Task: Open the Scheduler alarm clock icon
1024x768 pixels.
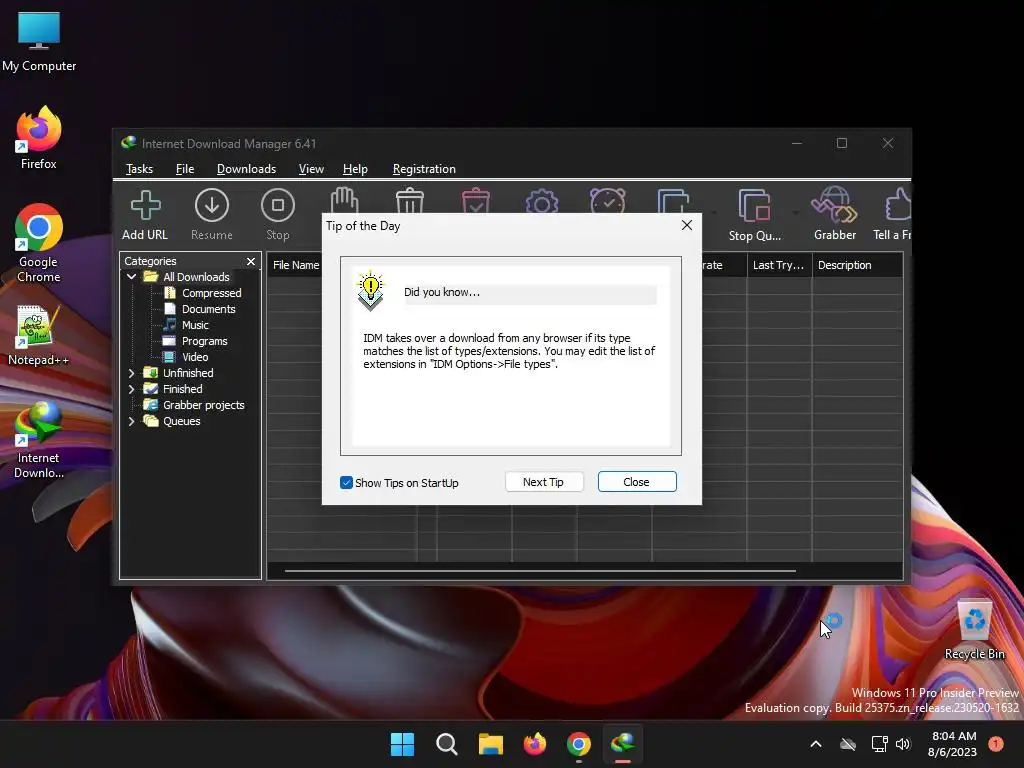Action: [x=607, y=200]
